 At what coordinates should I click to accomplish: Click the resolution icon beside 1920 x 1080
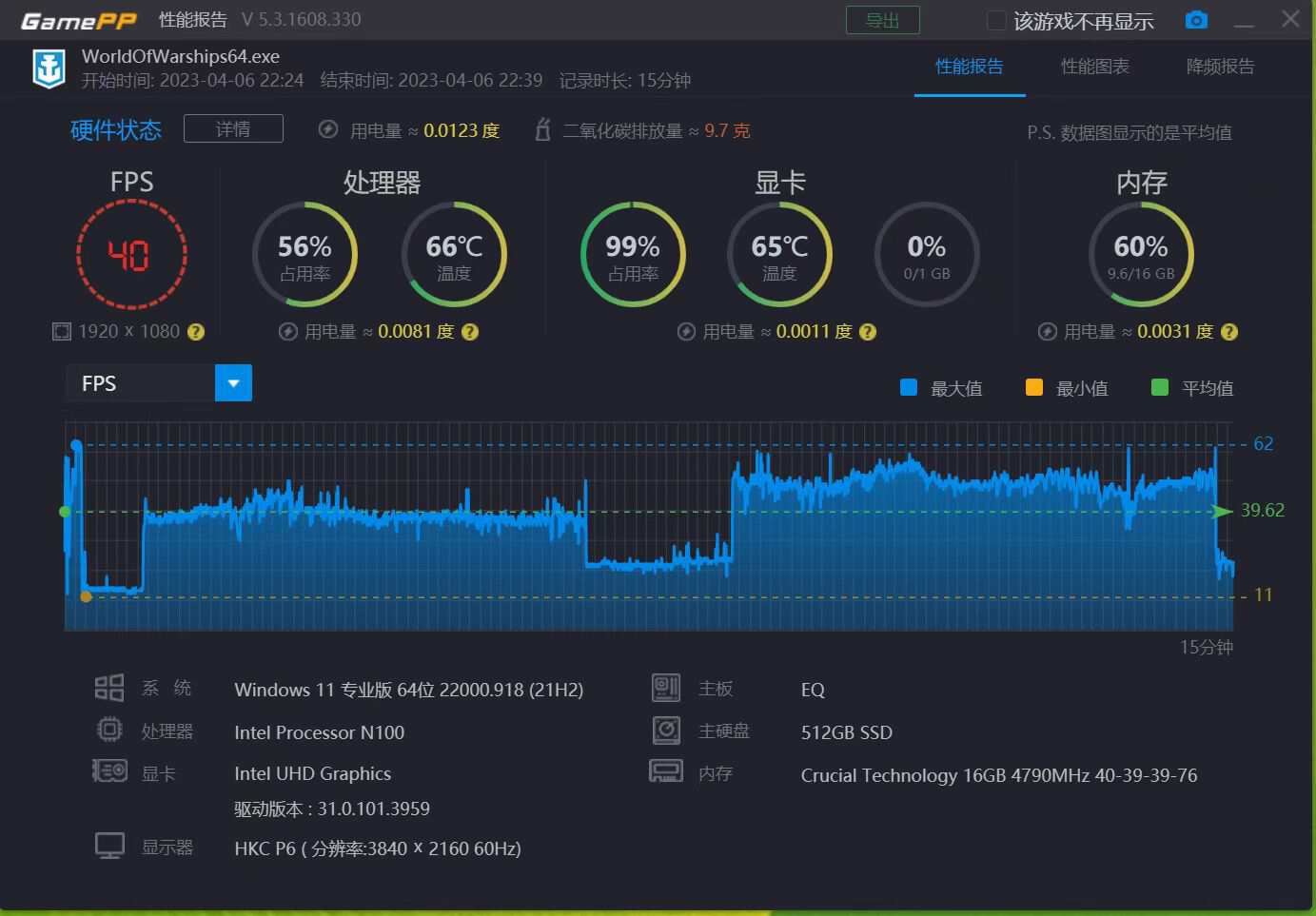(x=62, y=331)
